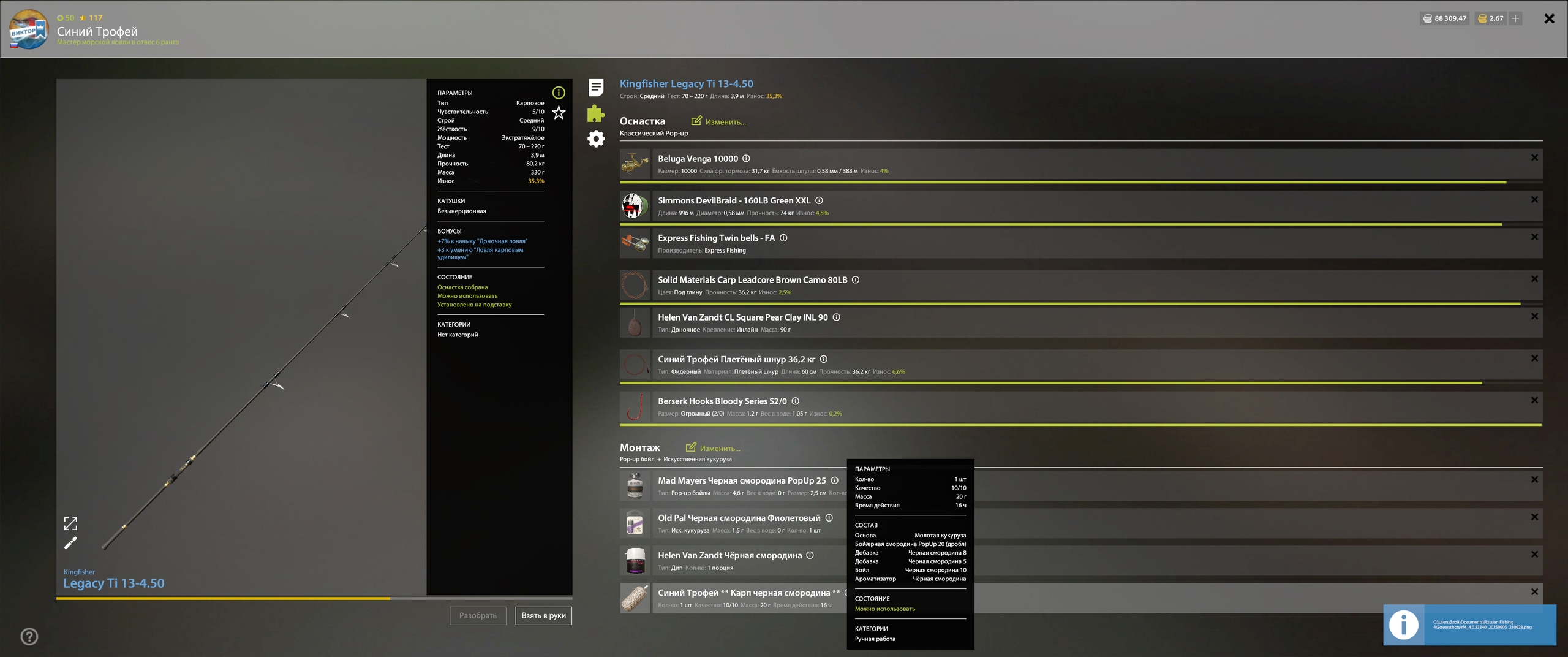Click the silver balance 88 309,47
Image resolution: width=1568 pixels, height=657 pixels.
[x=1445, y=18]
